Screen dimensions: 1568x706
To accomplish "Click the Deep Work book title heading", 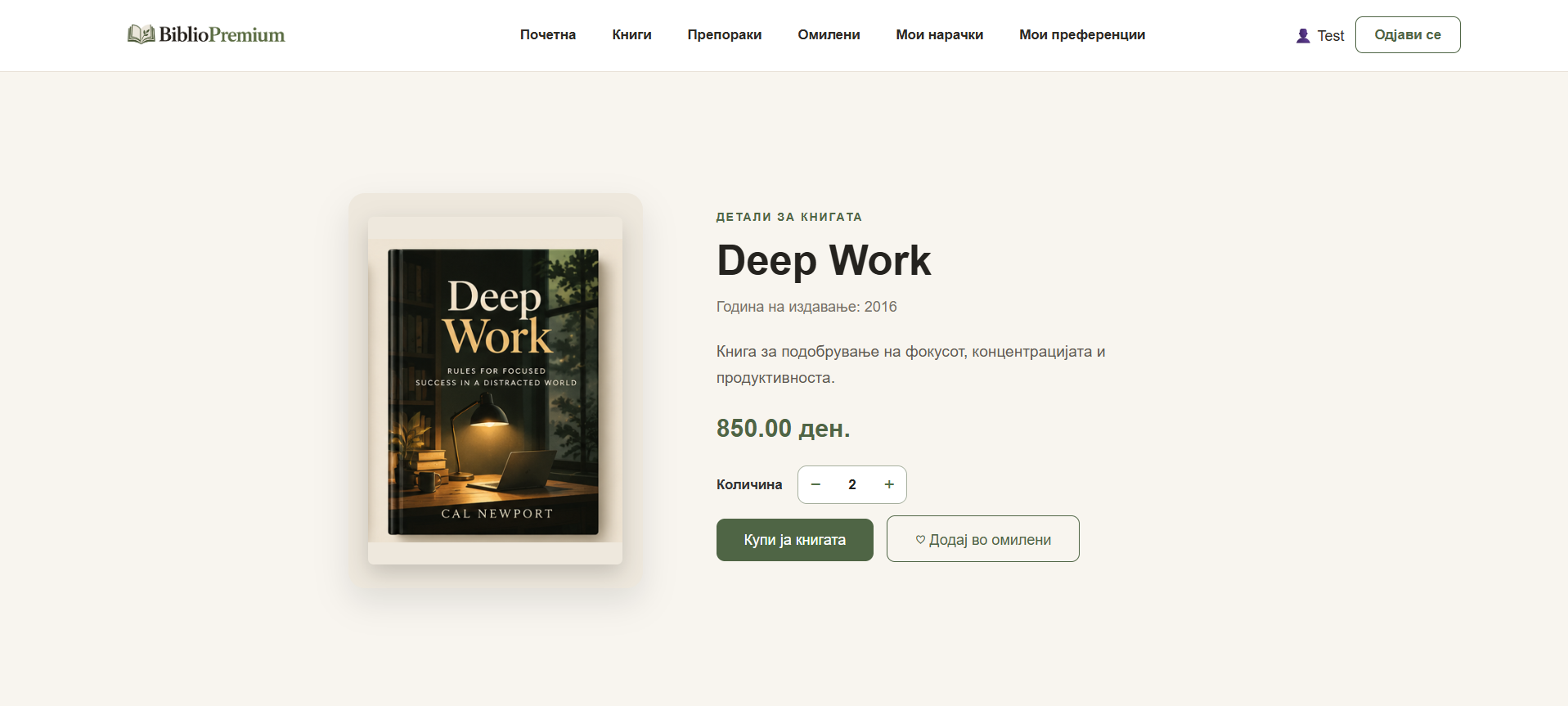I will (824, 260).
